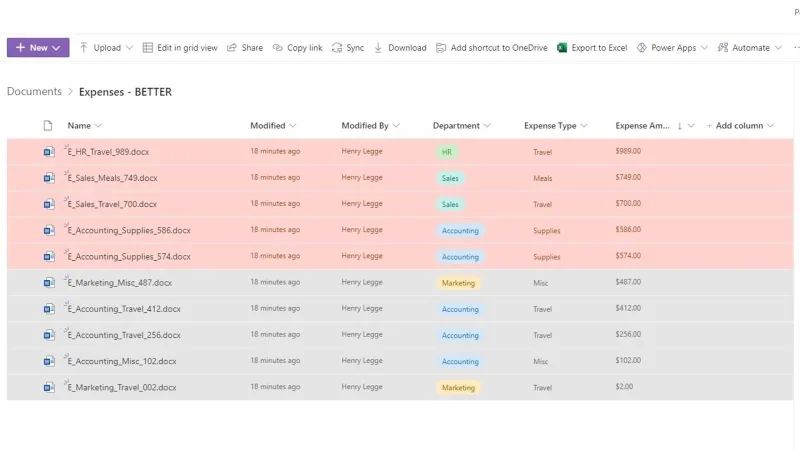This screenshot has width=800, height=450.
Task: Click Meals expense type cell
Action: pyautogui.click(x=542, y=178)
